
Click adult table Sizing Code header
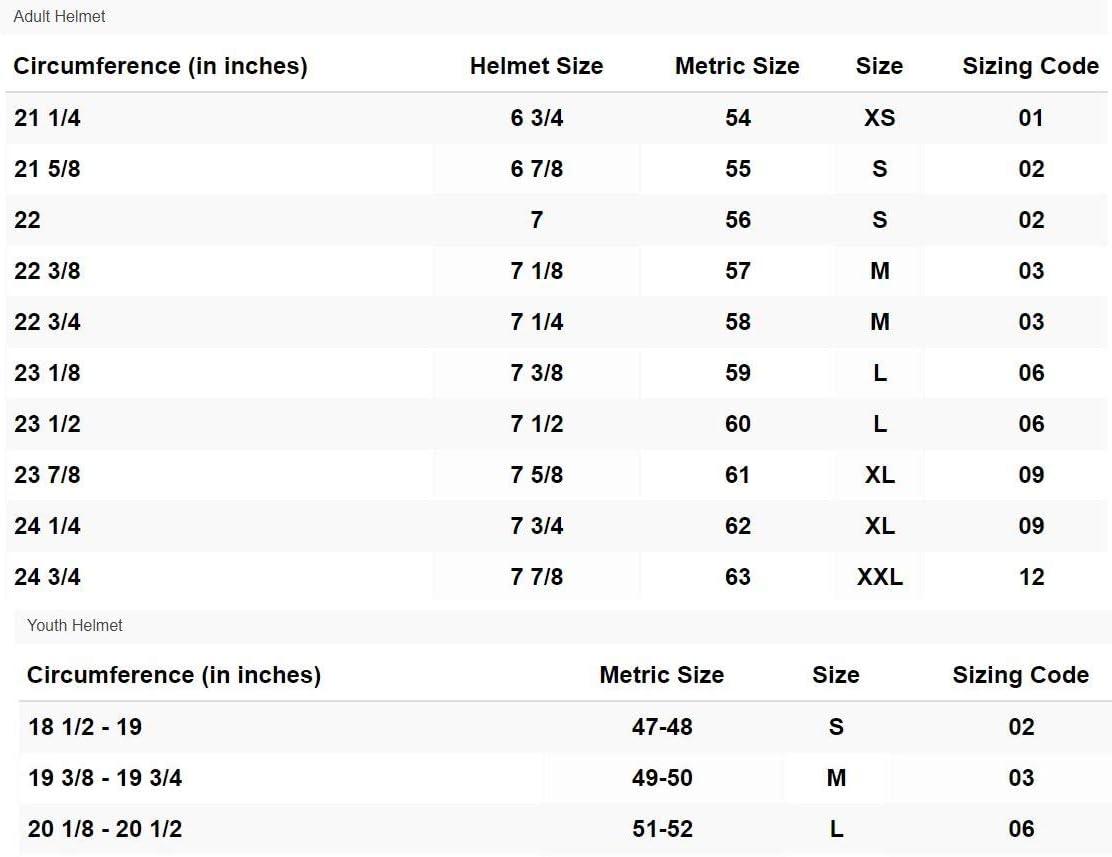(1030, 66)
